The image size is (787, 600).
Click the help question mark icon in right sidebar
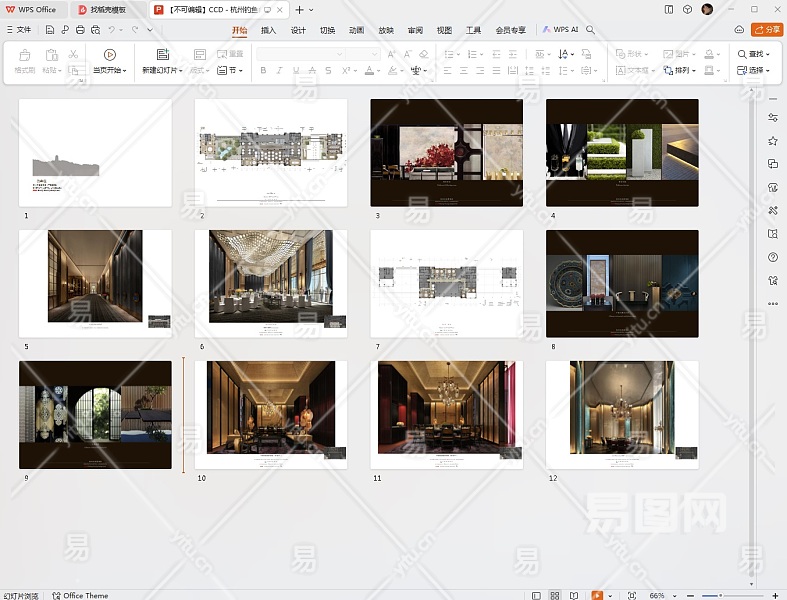773,257
